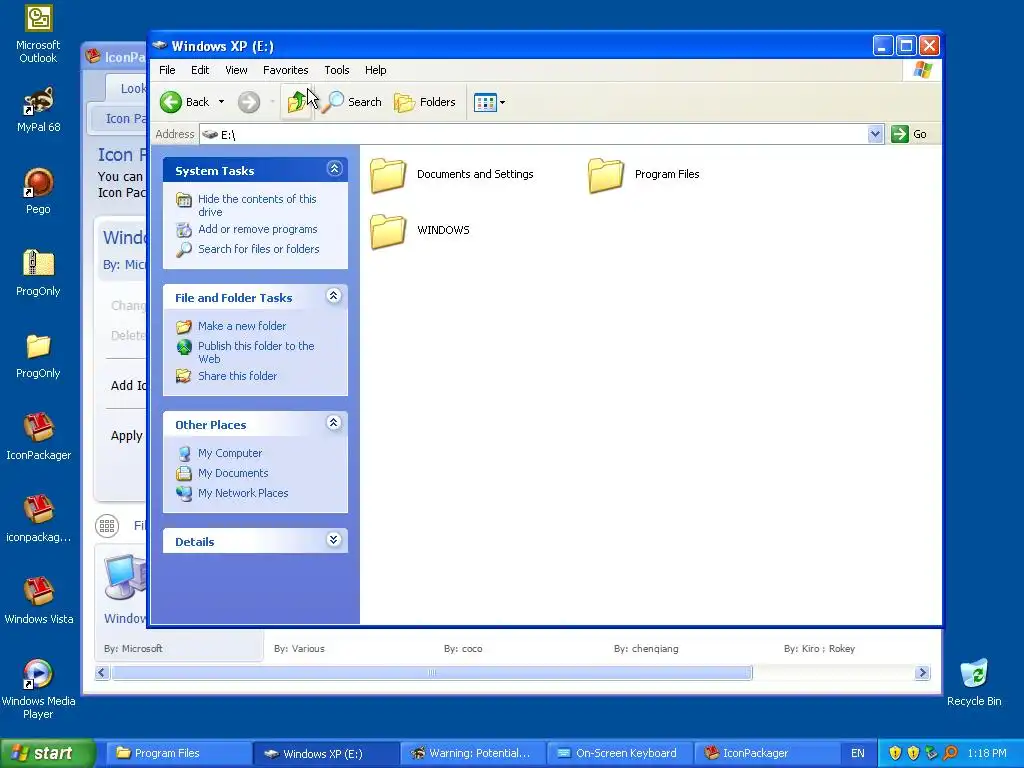Expand the Details panel
This screenshot has width=1024, height=768.
pyautogui.click(x=334, y=539)
